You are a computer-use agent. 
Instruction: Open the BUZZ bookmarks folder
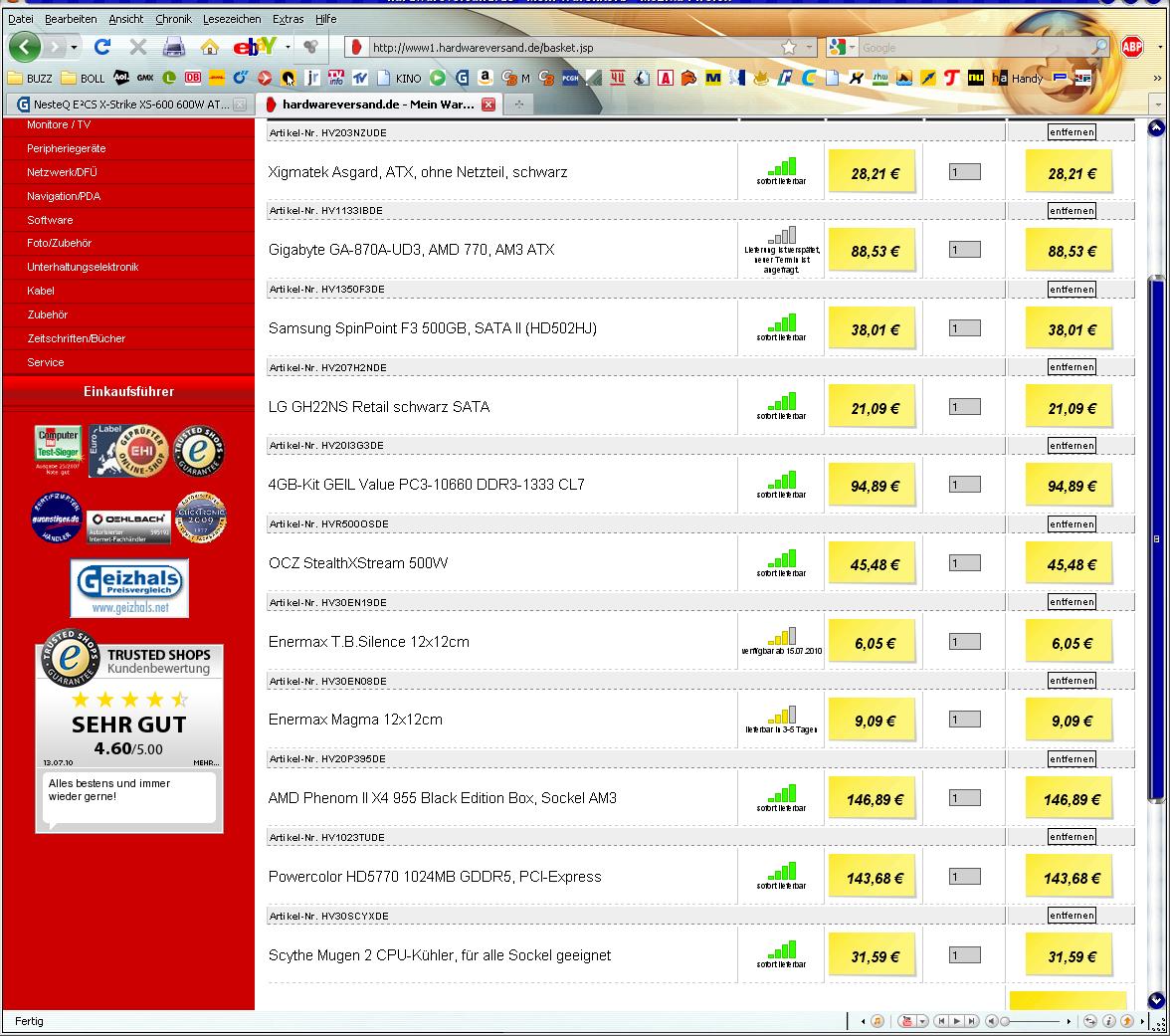point(30,78)
